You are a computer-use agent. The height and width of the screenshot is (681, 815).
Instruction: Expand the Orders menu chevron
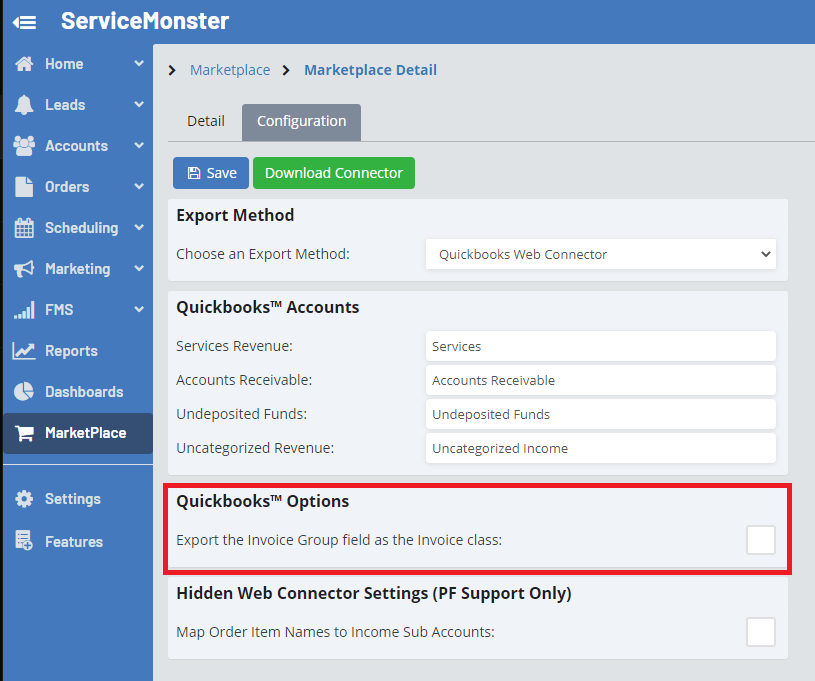coord(139,187)
